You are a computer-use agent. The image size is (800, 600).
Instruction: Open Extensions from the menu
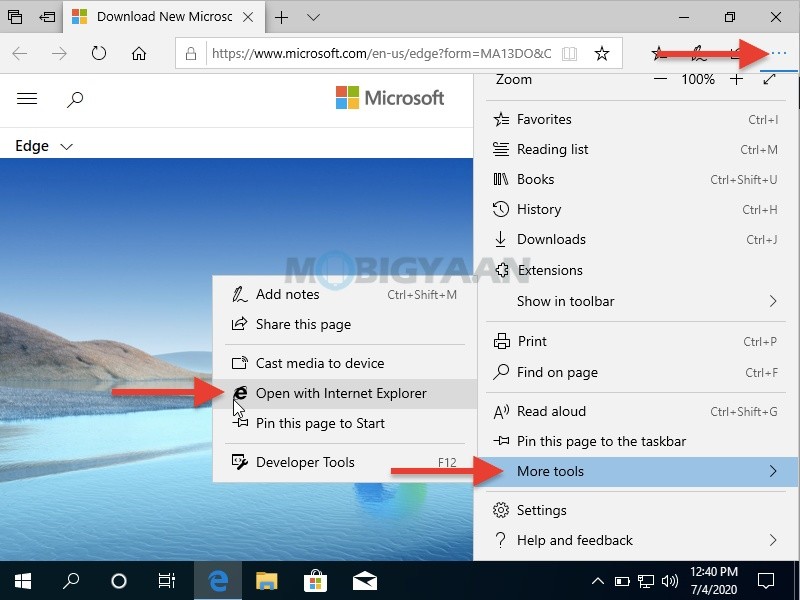[x=636, y=270]
